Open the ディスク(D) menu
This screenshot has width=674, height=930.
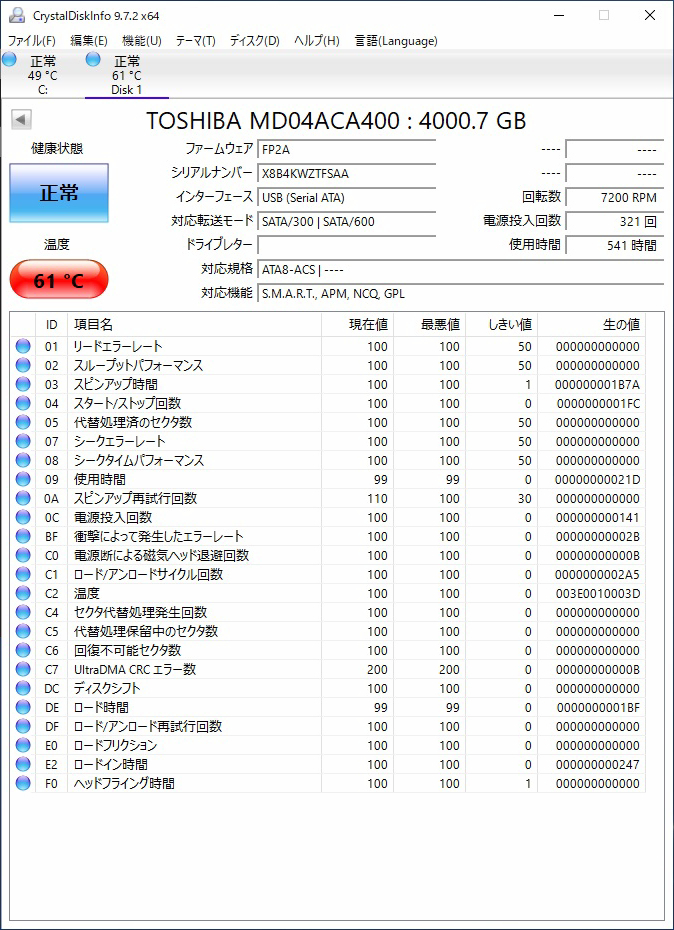click(x=255, y=41)
